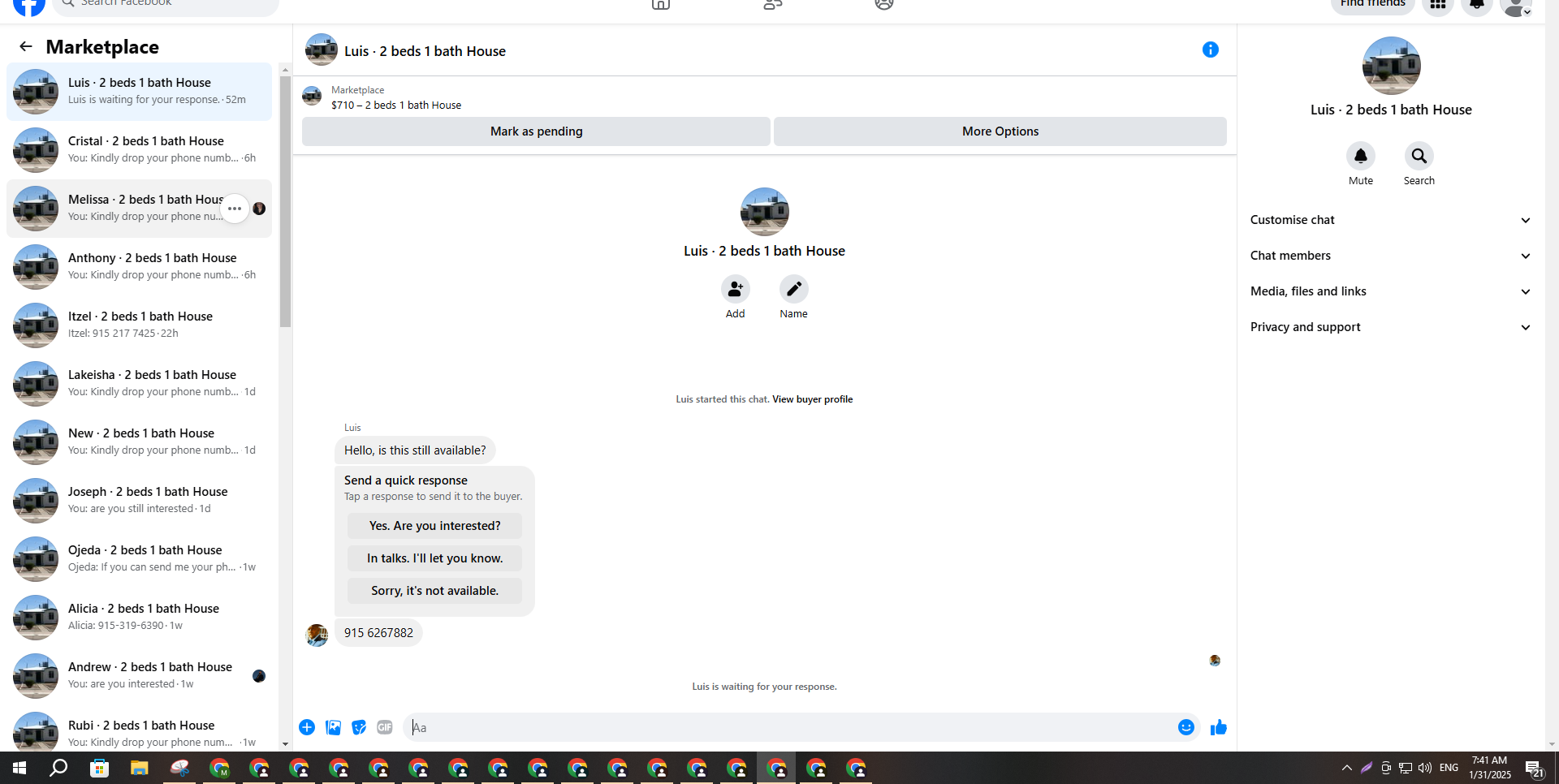Open the 'New · 2 beds 1 bath House' chat
Screen dimensions: 1559x784
tap(140, 442)
